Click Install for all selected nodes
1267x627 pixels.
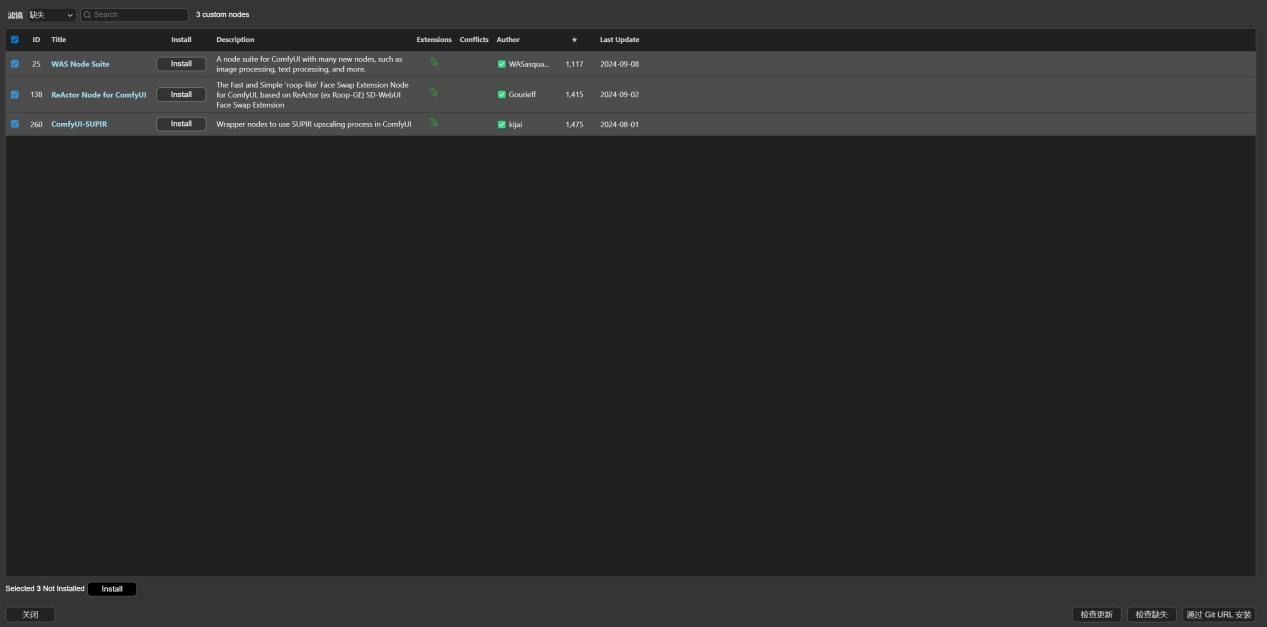pos(112,589)
